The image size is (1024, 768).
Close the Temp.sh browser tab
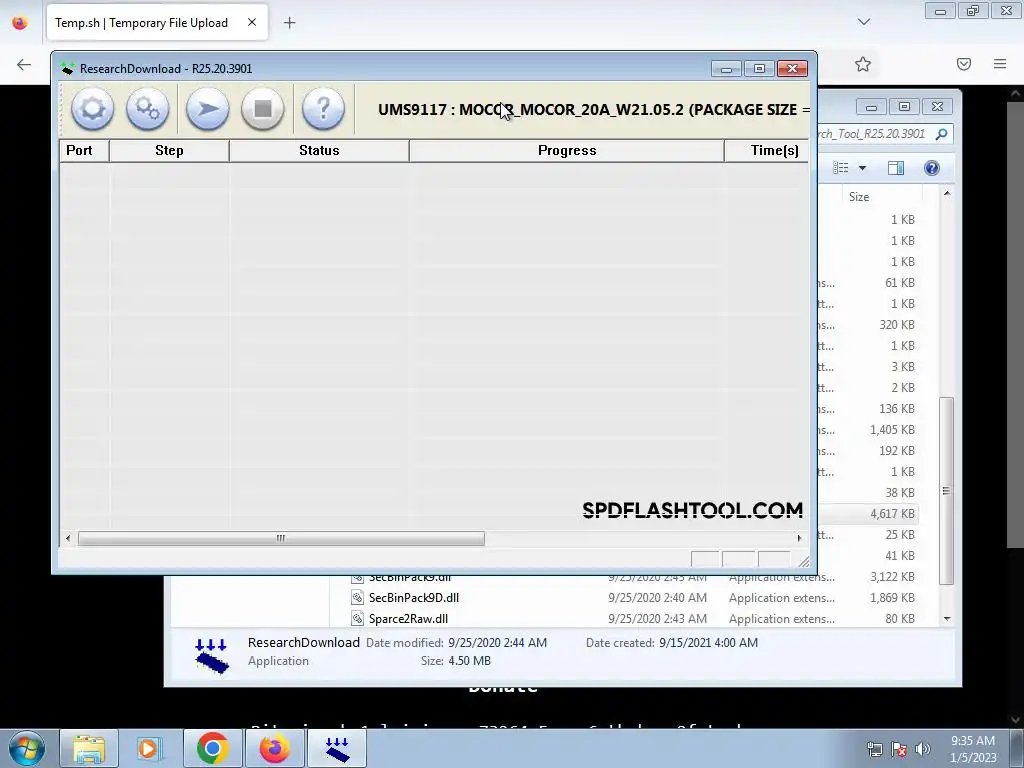point(251,23)
